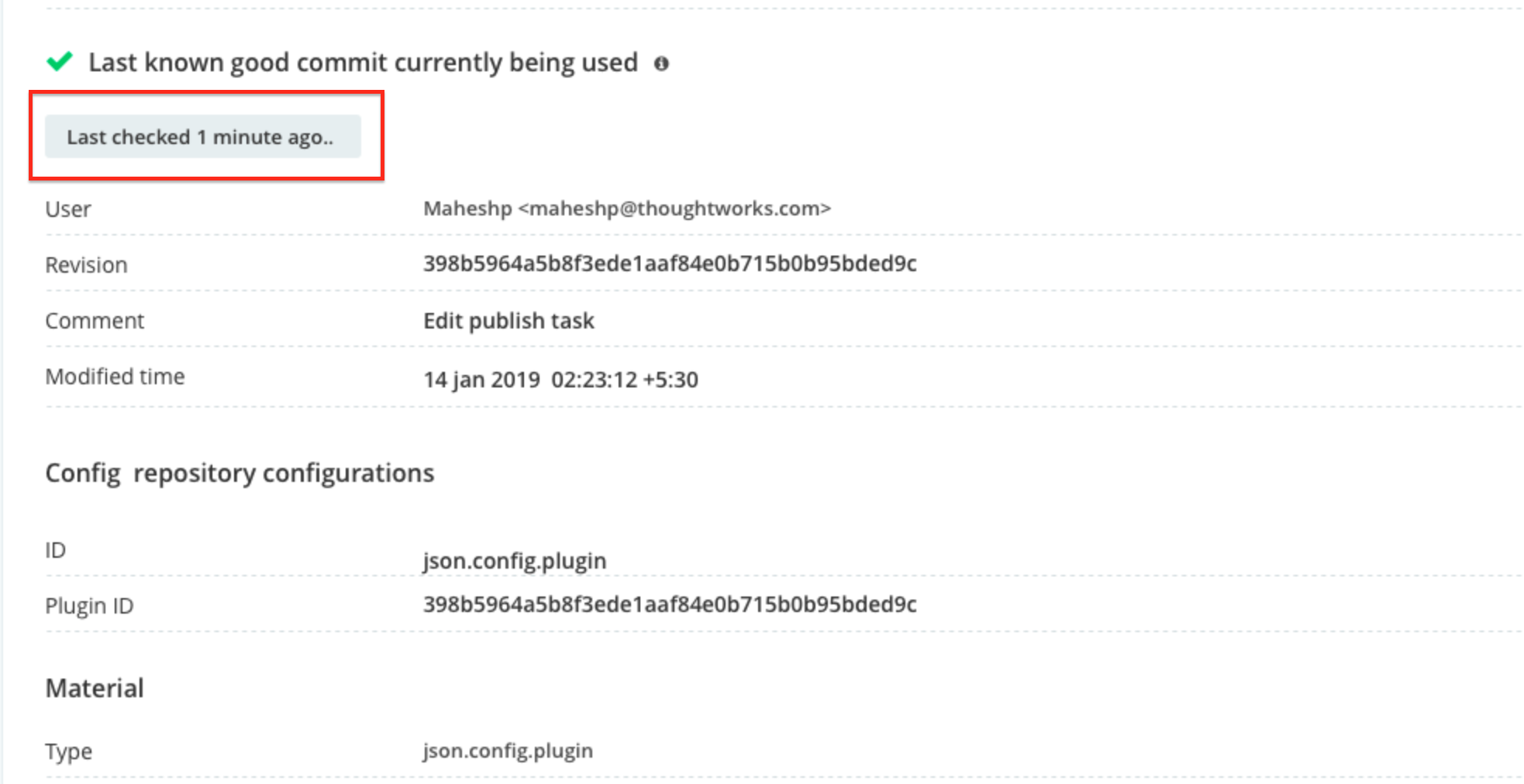The width and height of the screenshot is (1524, 784).
Task: Click the Modified time value 14 jan 2019
Action: click(560, 379)
